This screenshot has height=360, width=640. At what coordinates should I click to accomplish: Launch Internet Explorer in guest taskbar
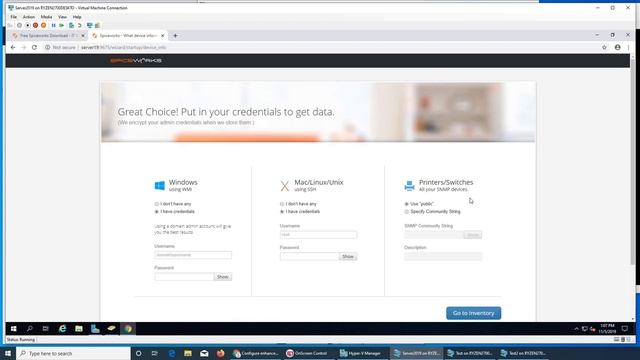[x=62, y=329]
